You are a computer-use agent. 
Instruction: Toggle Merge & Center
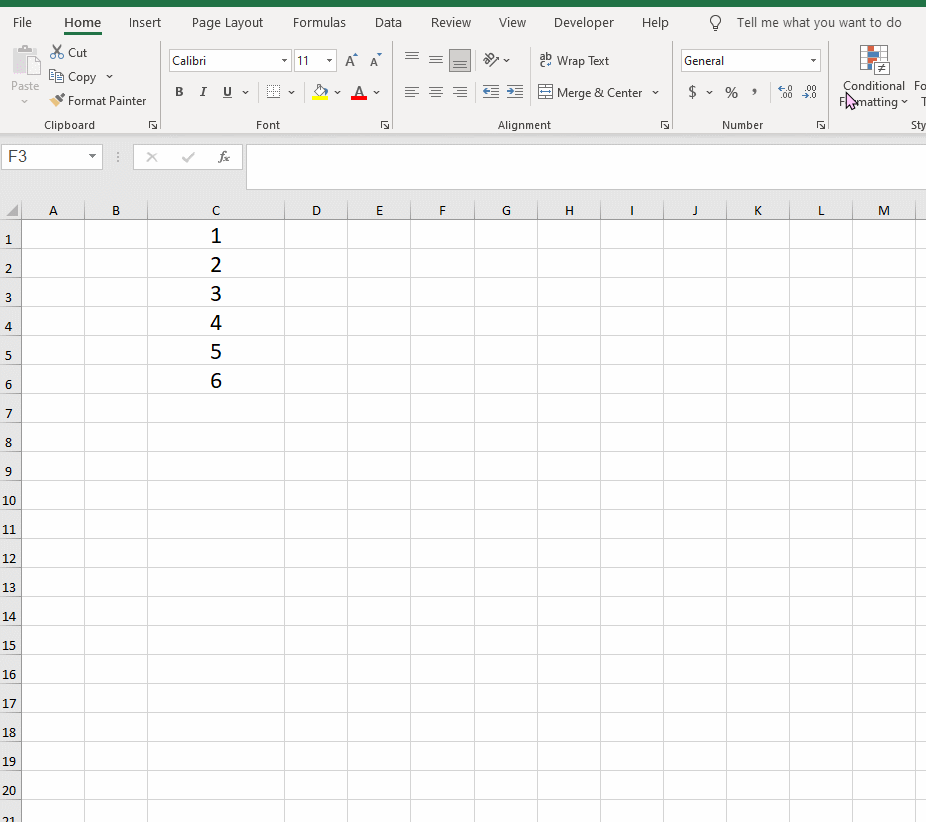click(591, 92)
